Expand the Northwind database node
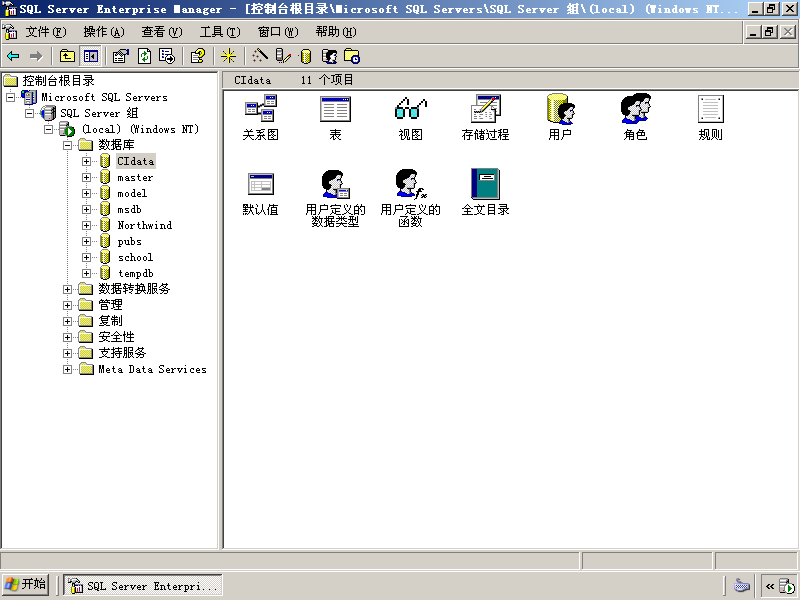Image resolution: width=800 pixels, height=600 pixels. click(x=86, y=226)
